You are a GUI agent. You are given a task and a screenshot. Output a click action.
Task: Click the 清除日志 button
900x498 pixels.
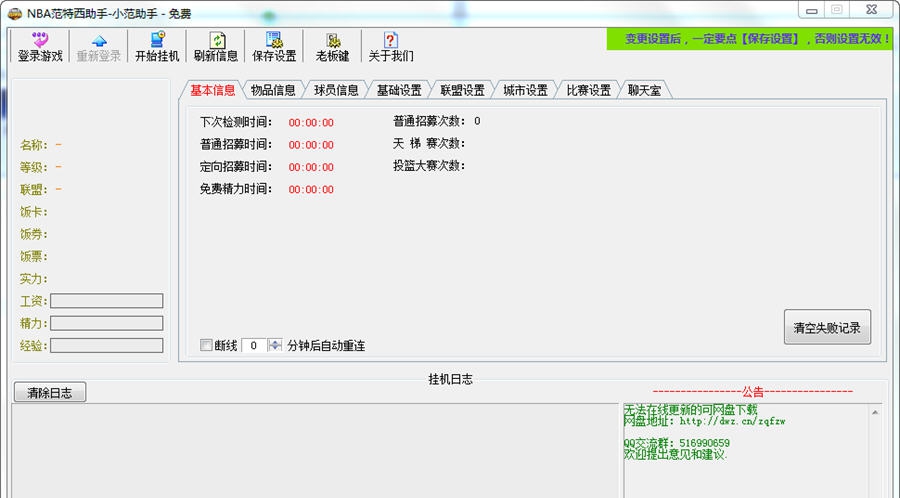[x=50, y=393]
